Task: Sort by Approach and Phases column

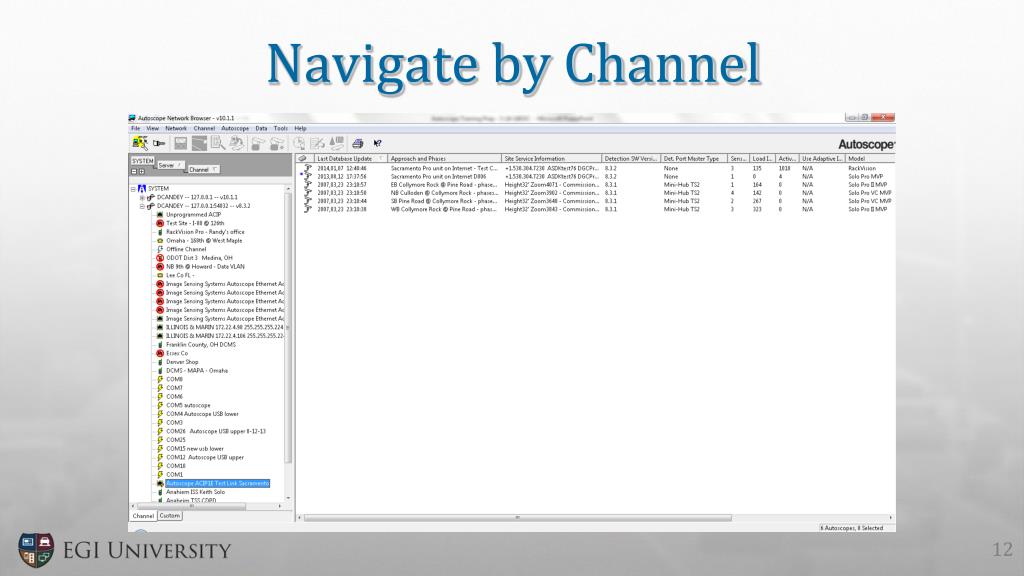Action: (x=445, y=159)
